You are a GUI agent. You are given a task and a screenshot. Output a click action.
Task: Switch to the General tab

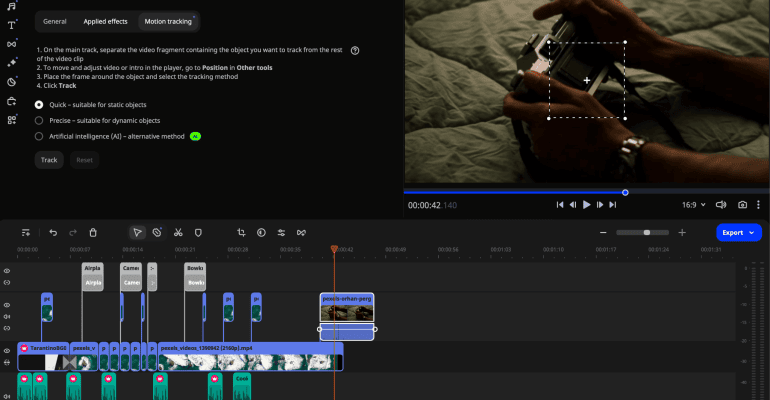click(55, 22)
